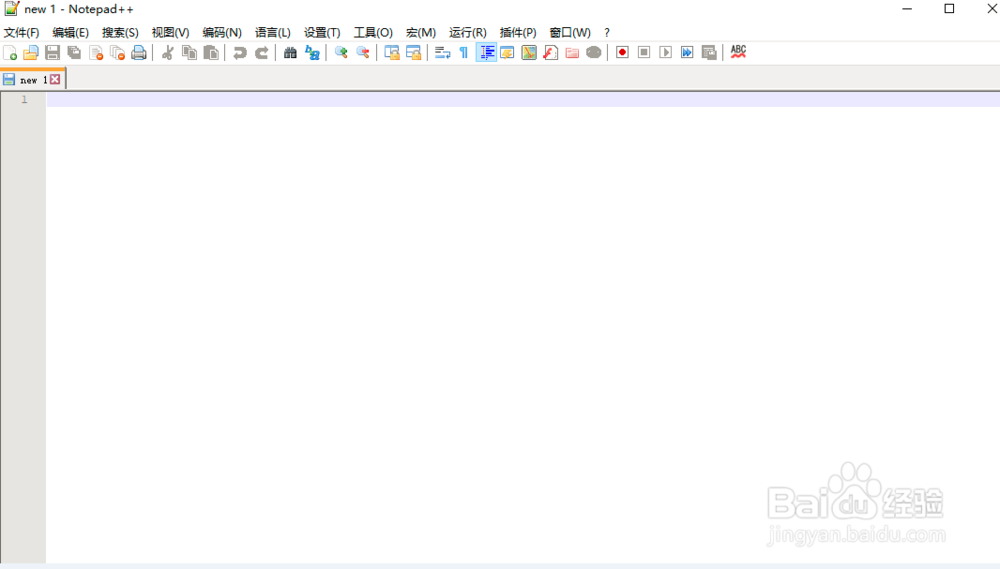Close the new 1 tab

click(x=55, y=79)
